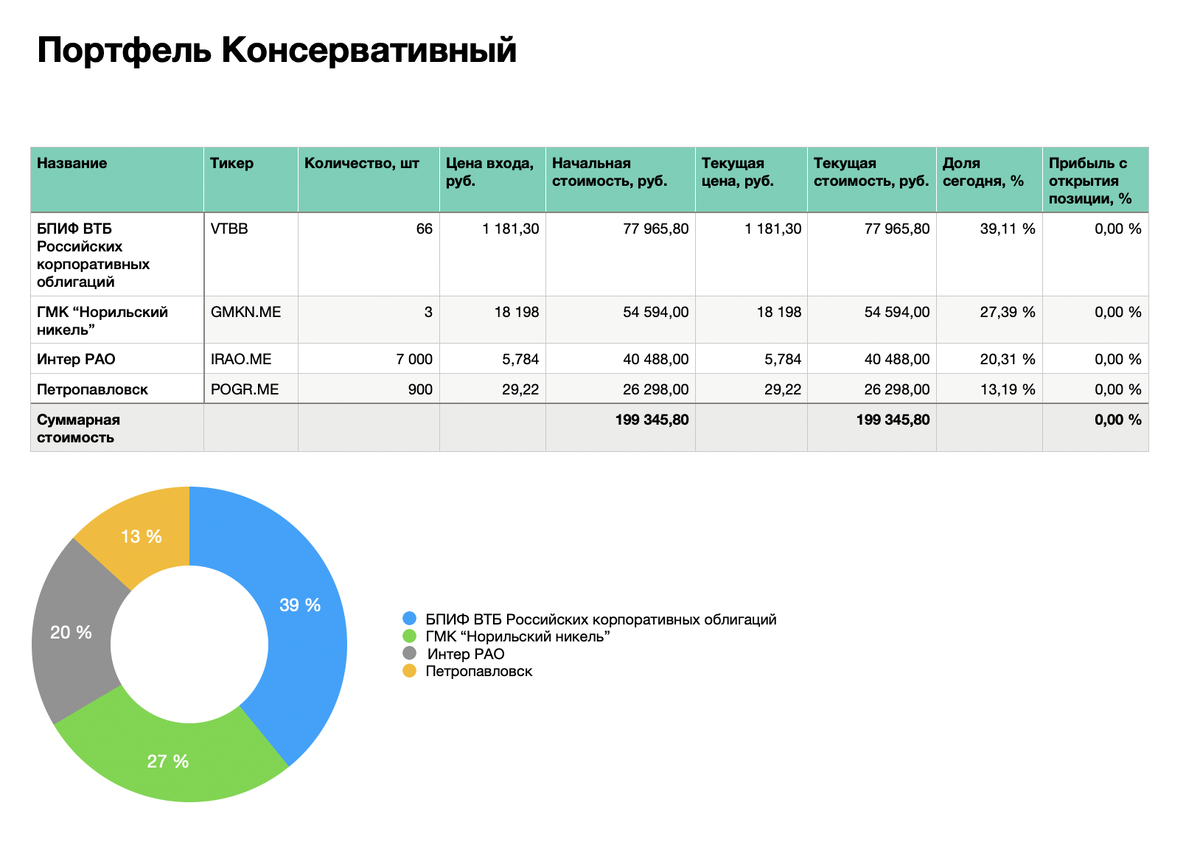Image resolution: width=1200 pixels, height=842 pixels.
Task: Click initial value 26 298,00 for POGR.ME
Action: point(621,389)
